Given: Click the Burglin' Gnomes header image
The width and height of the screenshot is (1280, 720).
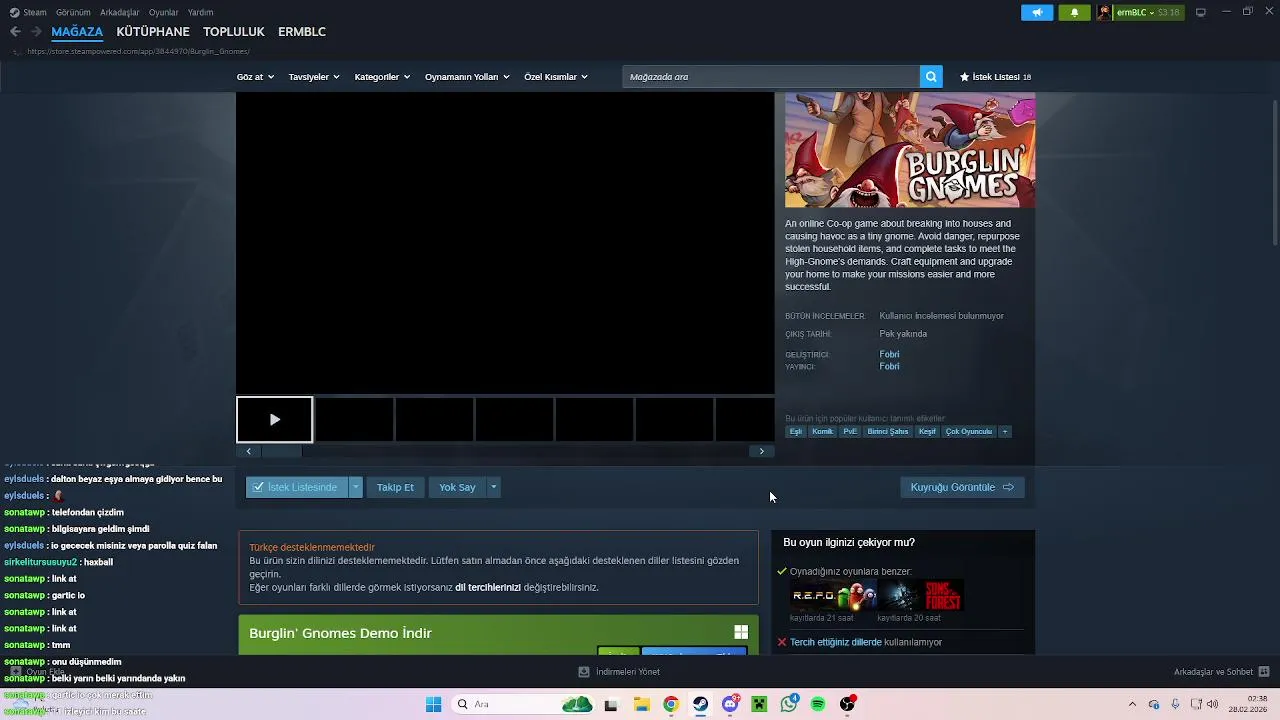Looking at the screenshot, I should pos(910,150).
